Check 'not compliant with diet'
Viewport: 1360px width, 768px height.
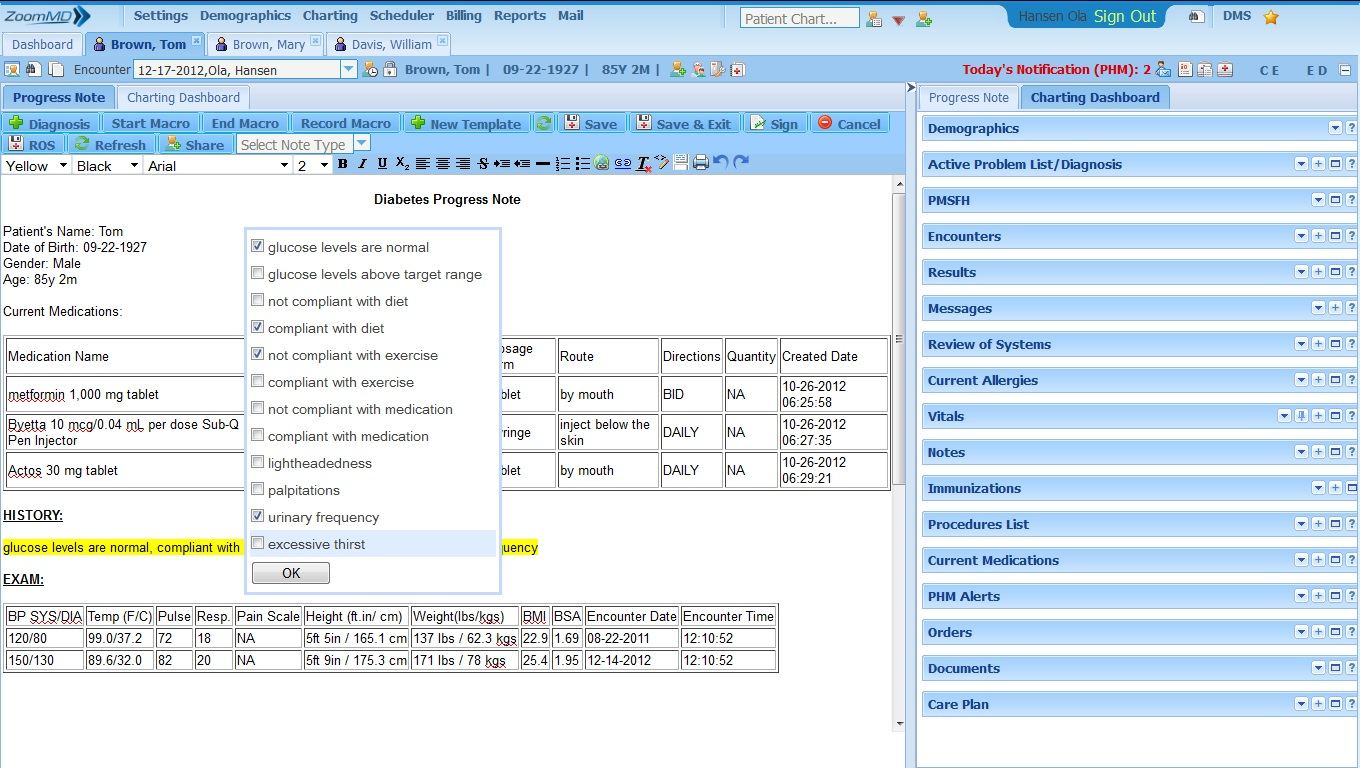258,300
